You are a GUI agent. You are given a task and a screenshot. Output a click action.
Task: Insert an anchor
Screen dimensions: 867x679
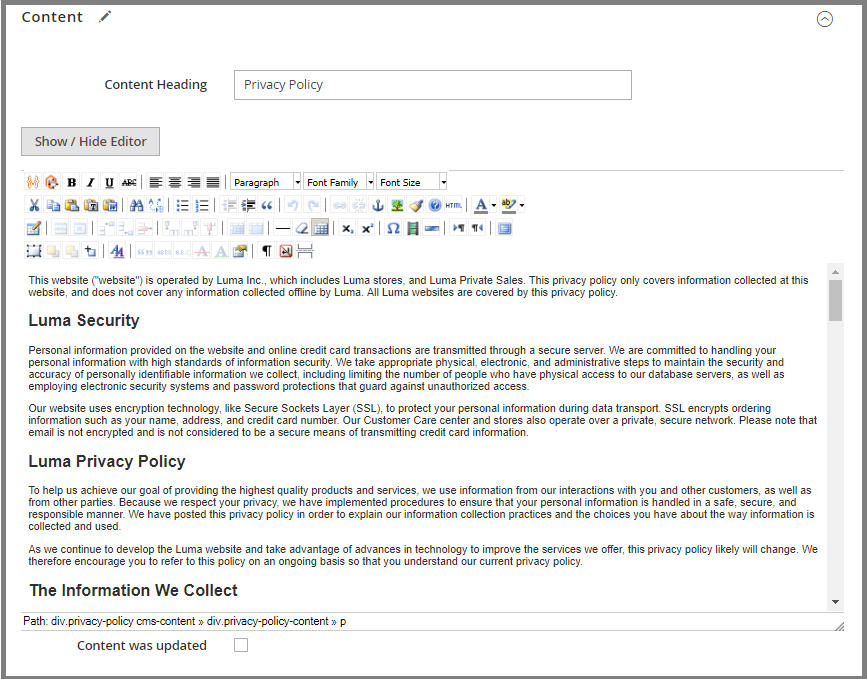(378, 206)
